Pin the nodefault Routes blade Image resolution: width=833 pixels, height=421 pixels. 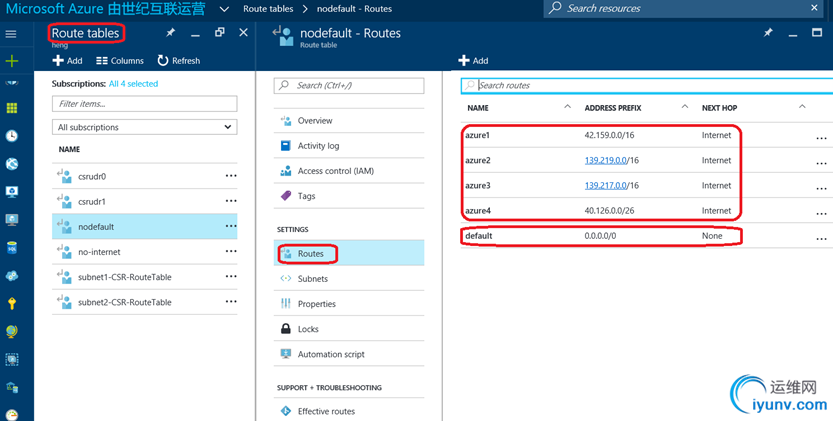click(768, 33)
